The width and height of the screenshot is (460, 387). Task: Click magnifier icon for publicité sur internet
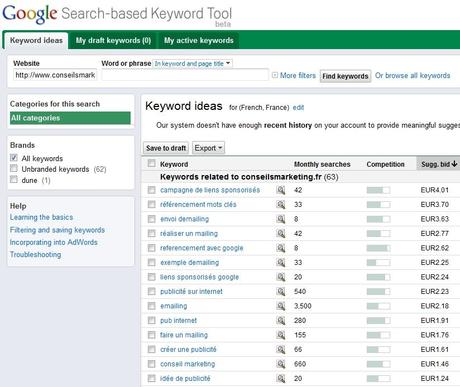click(281, 291)
